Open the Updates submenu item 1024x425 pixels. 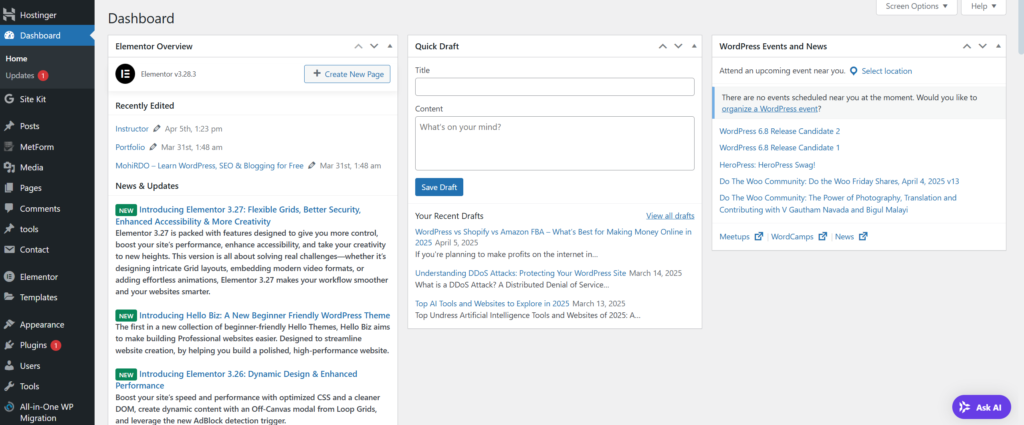pyautogui.click(x=20, y=76)
